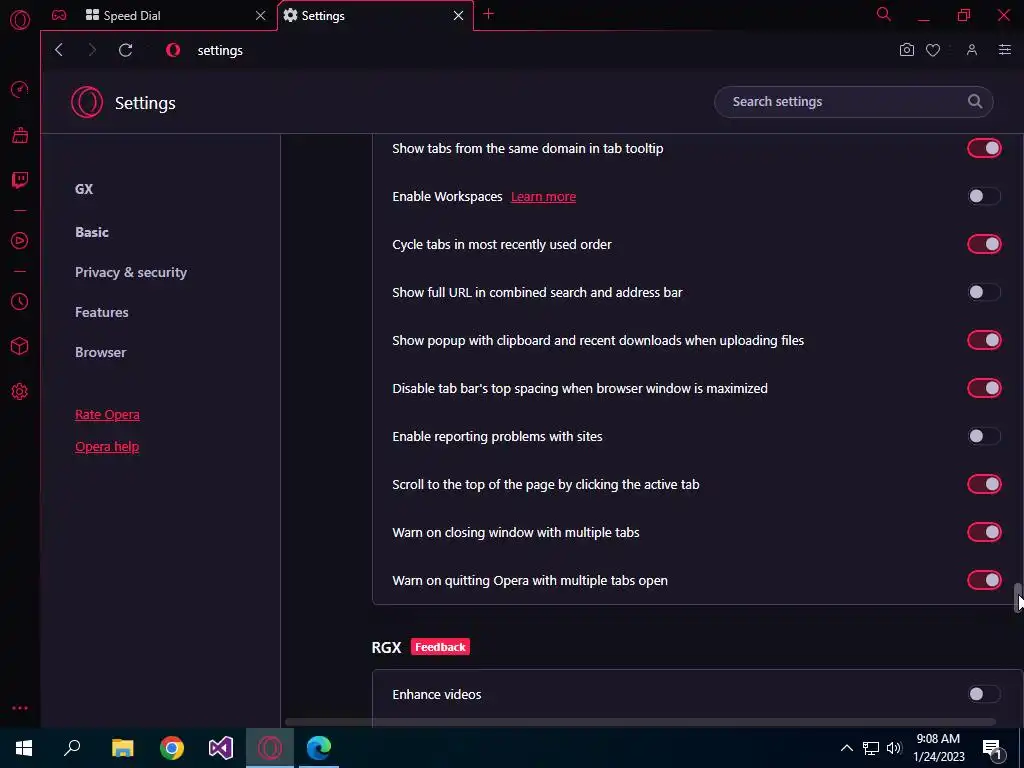
Task: Click the horizontal scrollbar at the bottom
Action: [x=640, y=722]
